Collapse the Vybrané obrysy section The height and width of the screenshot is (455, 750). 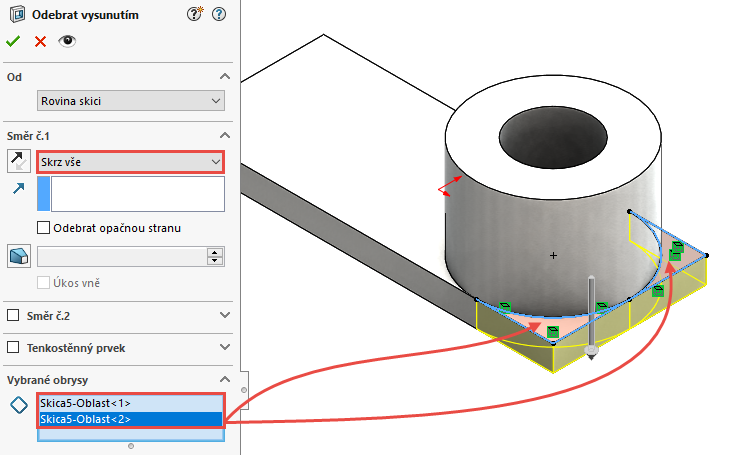click(x=225, y=379)
